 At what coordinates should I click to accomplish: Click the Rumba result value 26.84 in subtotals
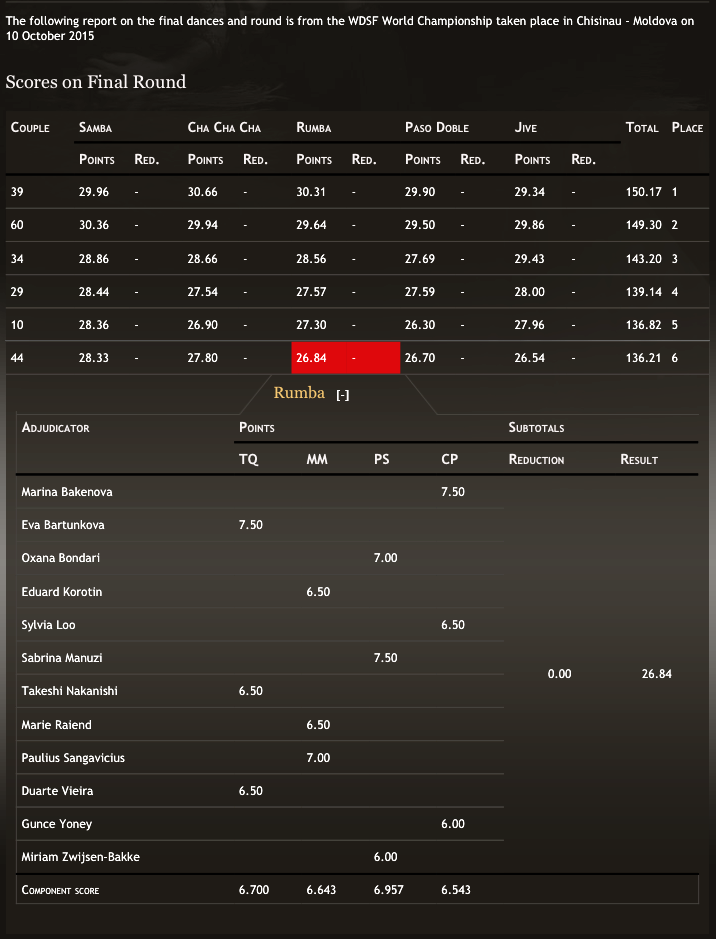656,674
